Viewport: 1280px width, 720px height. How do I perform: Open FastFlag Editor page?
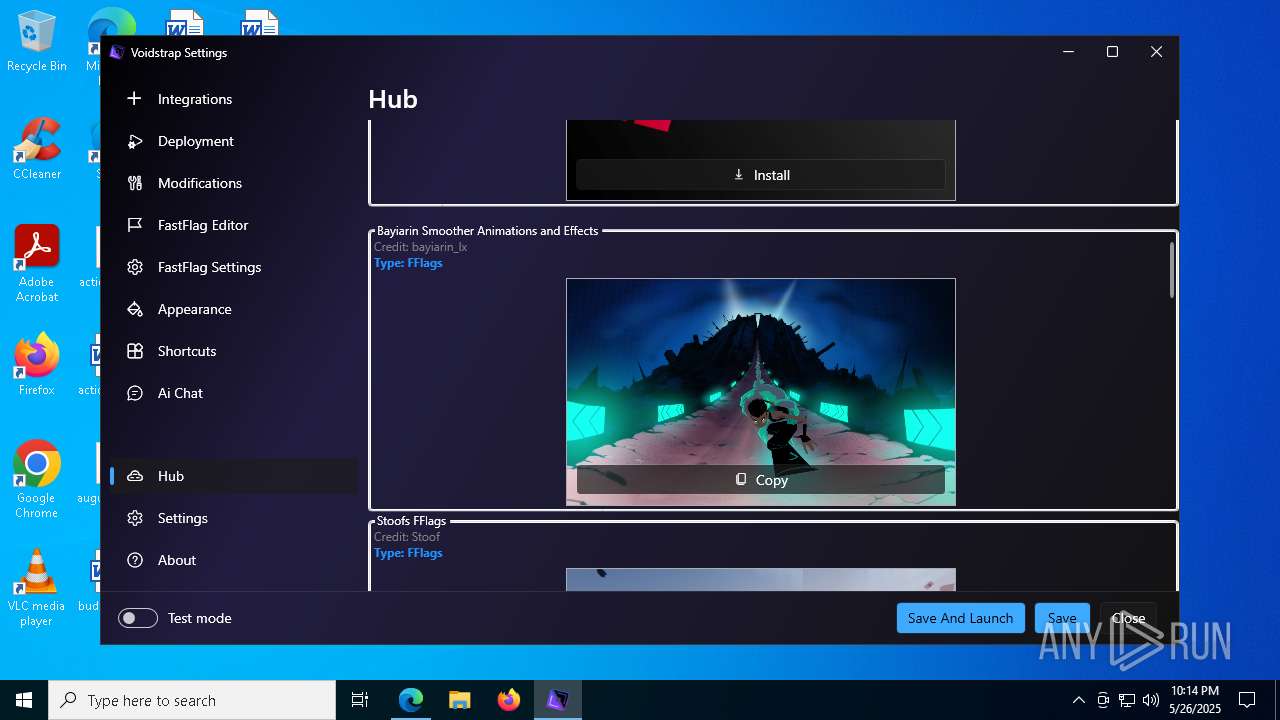click(233, 225)
